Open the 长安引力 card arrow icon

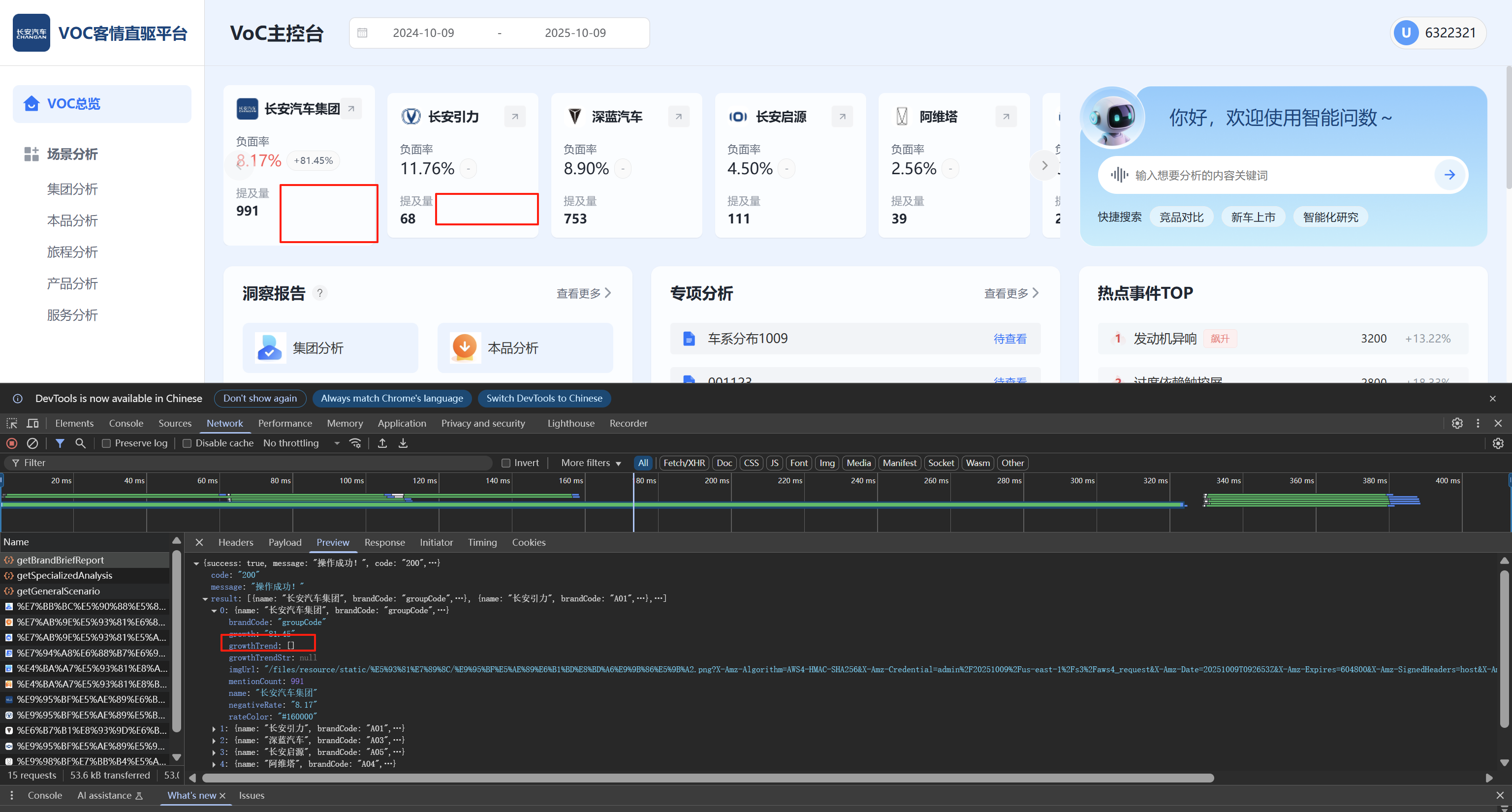[x=515, y=117]
